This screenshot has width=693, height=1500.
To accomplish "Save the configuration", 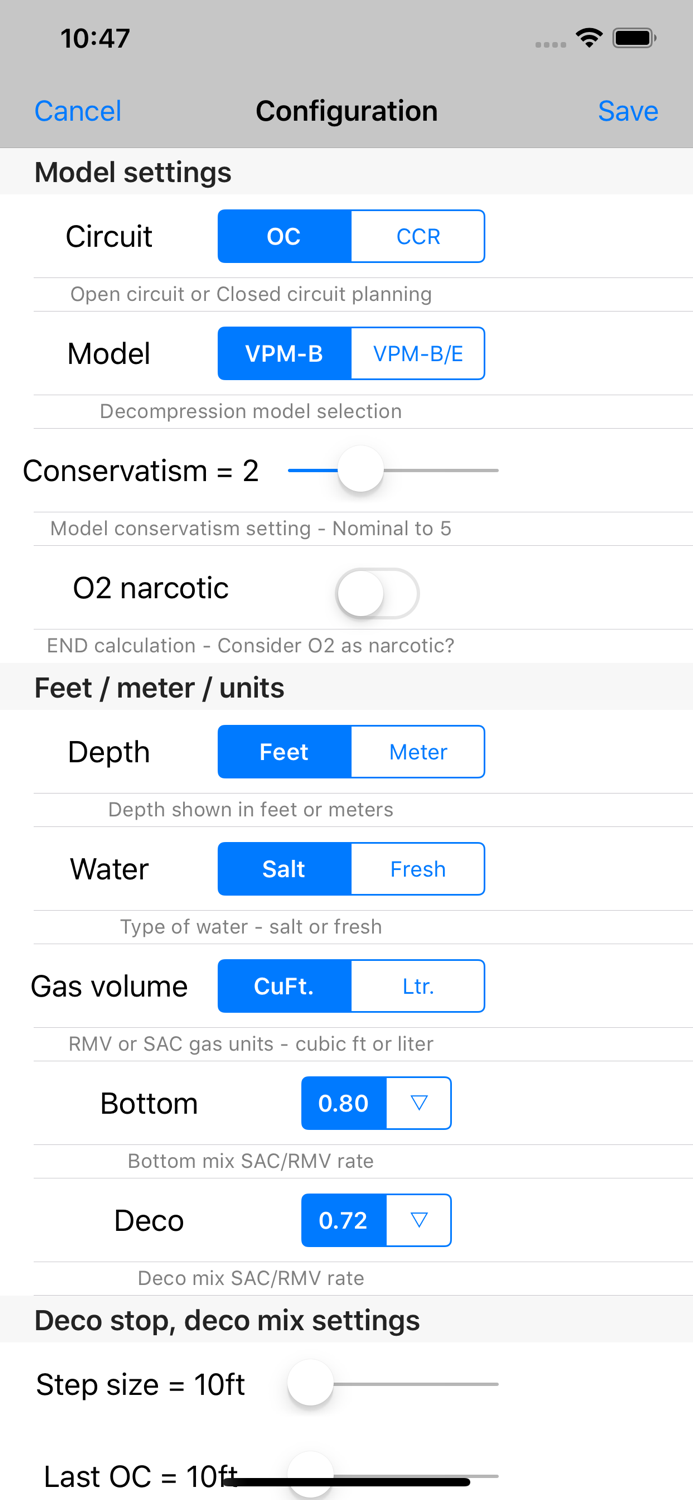I will 628,111.
